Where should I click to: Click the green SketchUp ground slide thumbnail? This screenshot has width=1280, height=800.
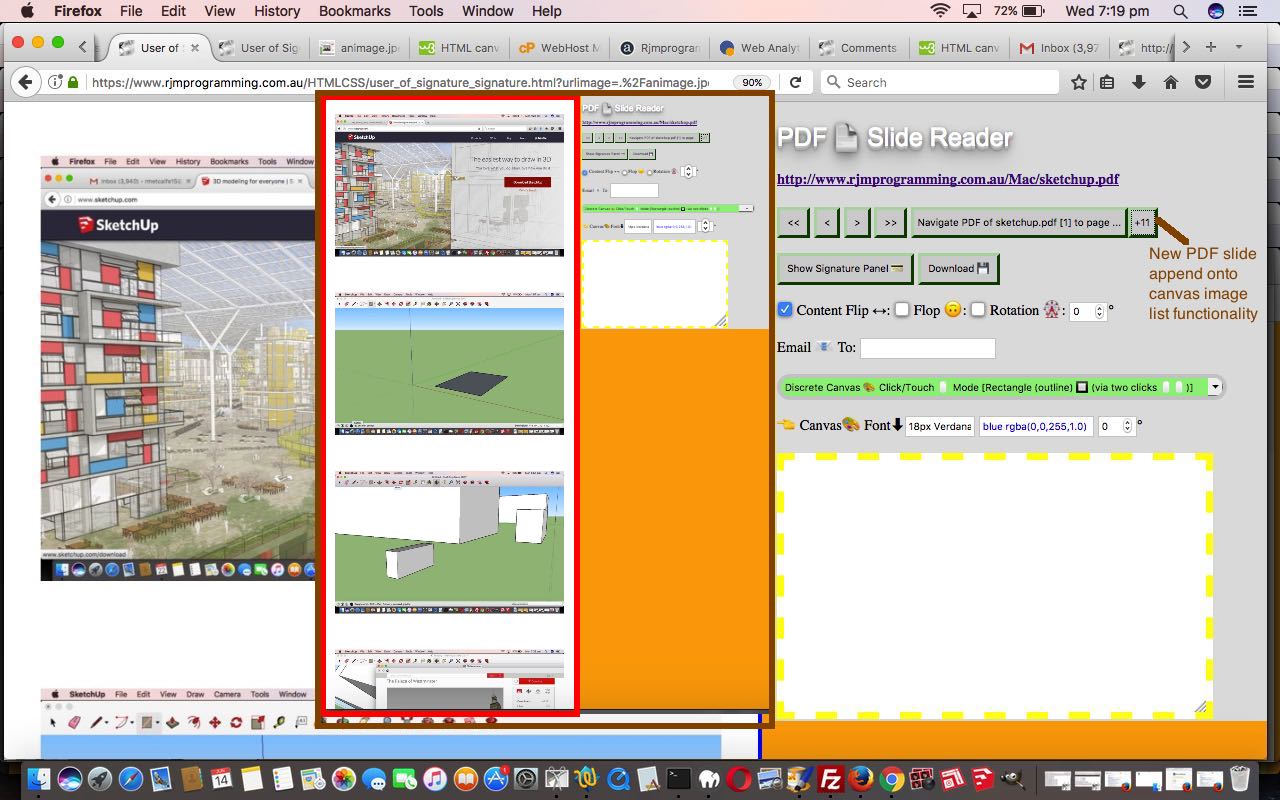click(449, 364)
